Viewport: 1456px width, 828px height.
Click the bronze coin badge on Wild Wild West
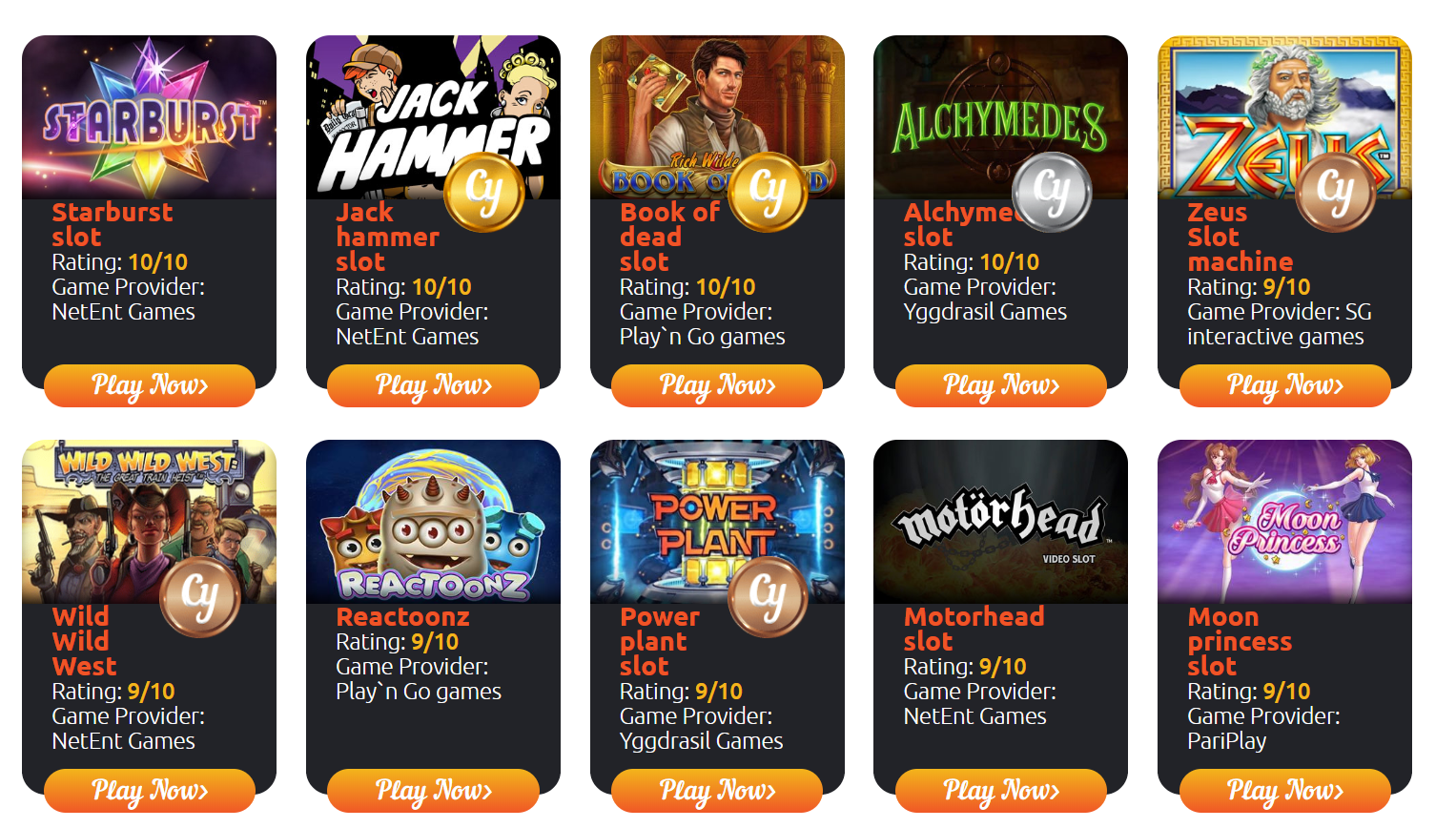(x=200, y=596)
